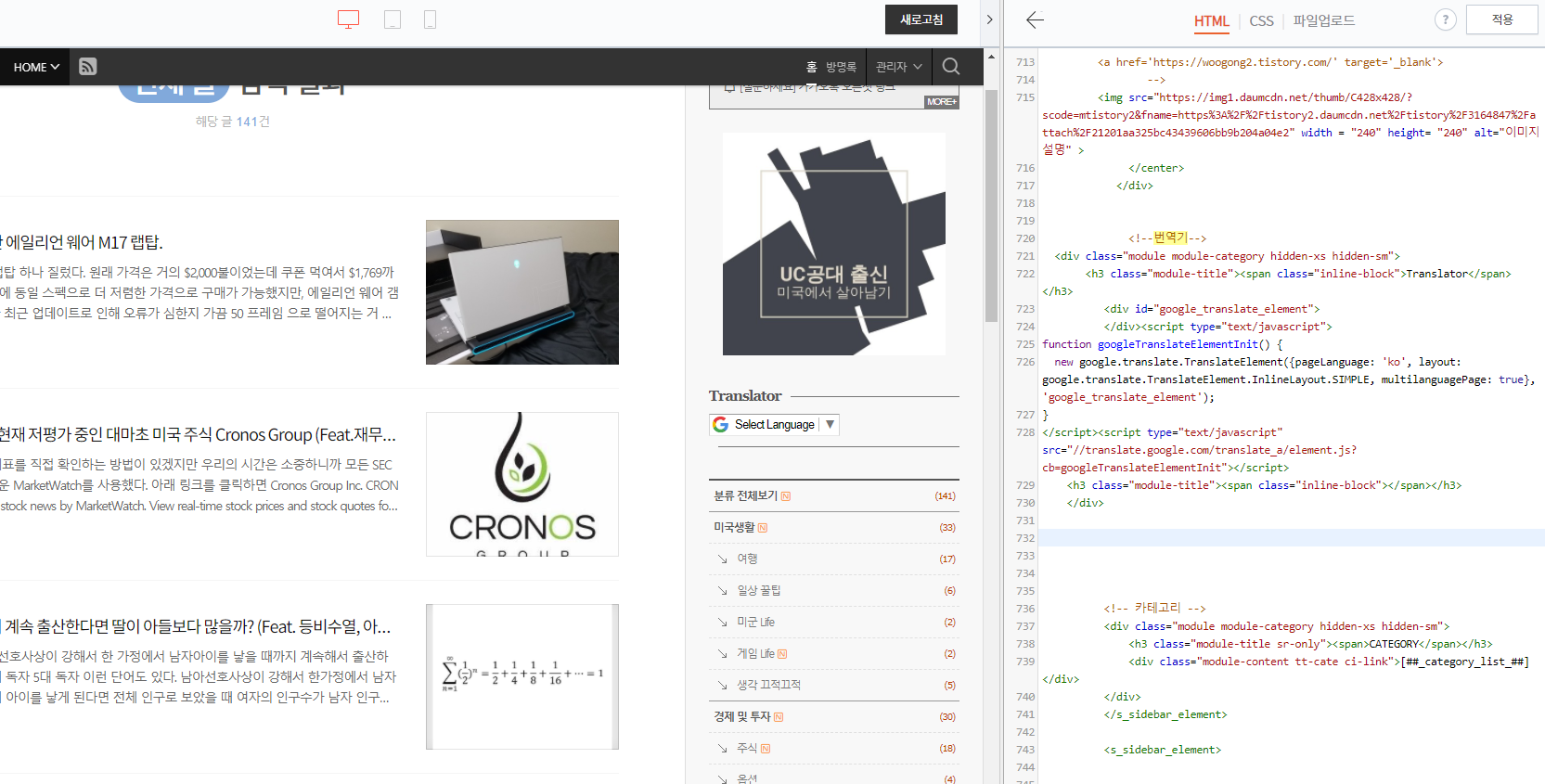Screen dimensions: 1545x784
Task: Click the Cronos Group logo thumbnail
Action: 522,484
